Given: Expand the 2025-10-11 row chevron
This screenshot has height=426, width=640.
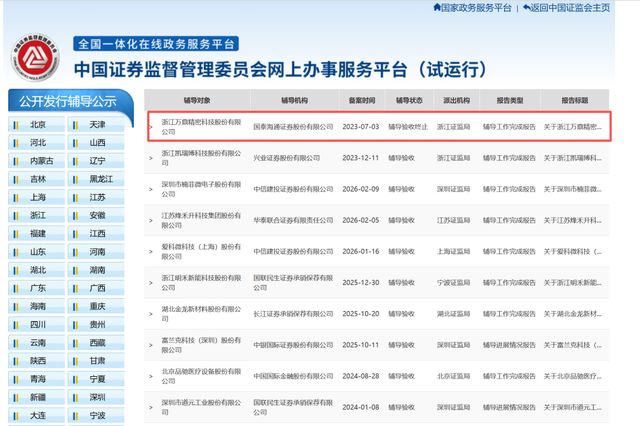Looking at the screenshot, I should coord(151,345).
